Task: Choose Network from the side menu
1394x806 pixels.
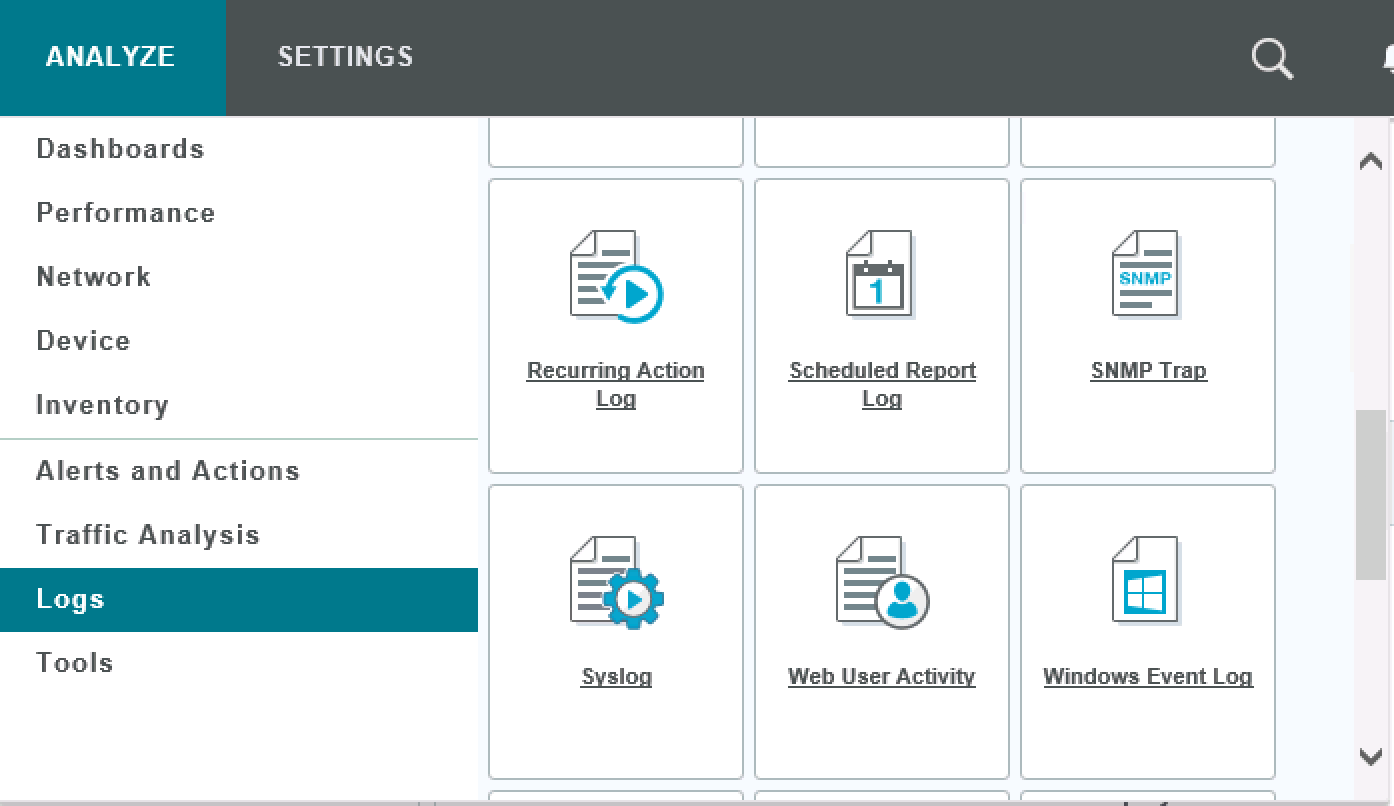Action: [x=94, y=277]
